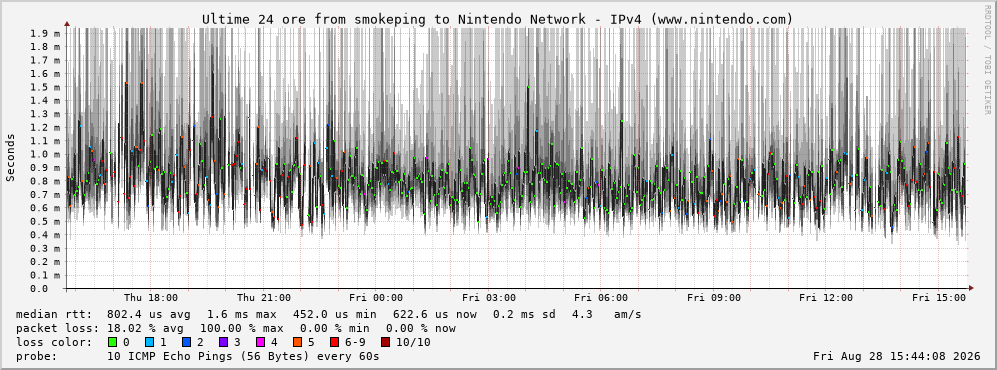Viewport: 997px width, 370px height.
Task: Click the blue loss color 2 swatch
Action: click(x=187, y=342)
